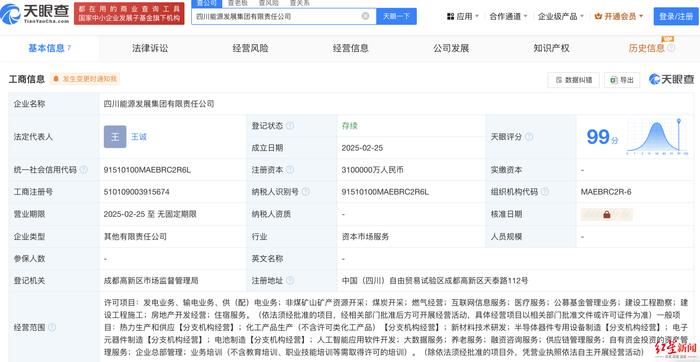
Task: Expand the 企业级产品 dropdown
Action: click(561, 17)
